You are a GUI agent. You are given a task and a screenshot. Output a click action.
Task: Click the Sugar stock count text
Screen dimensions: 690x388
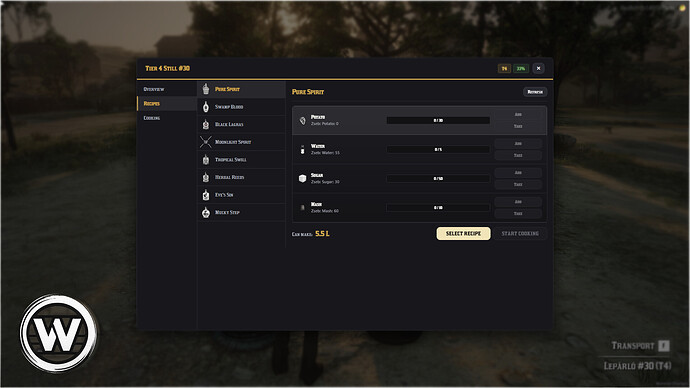[x=325, y=182]
